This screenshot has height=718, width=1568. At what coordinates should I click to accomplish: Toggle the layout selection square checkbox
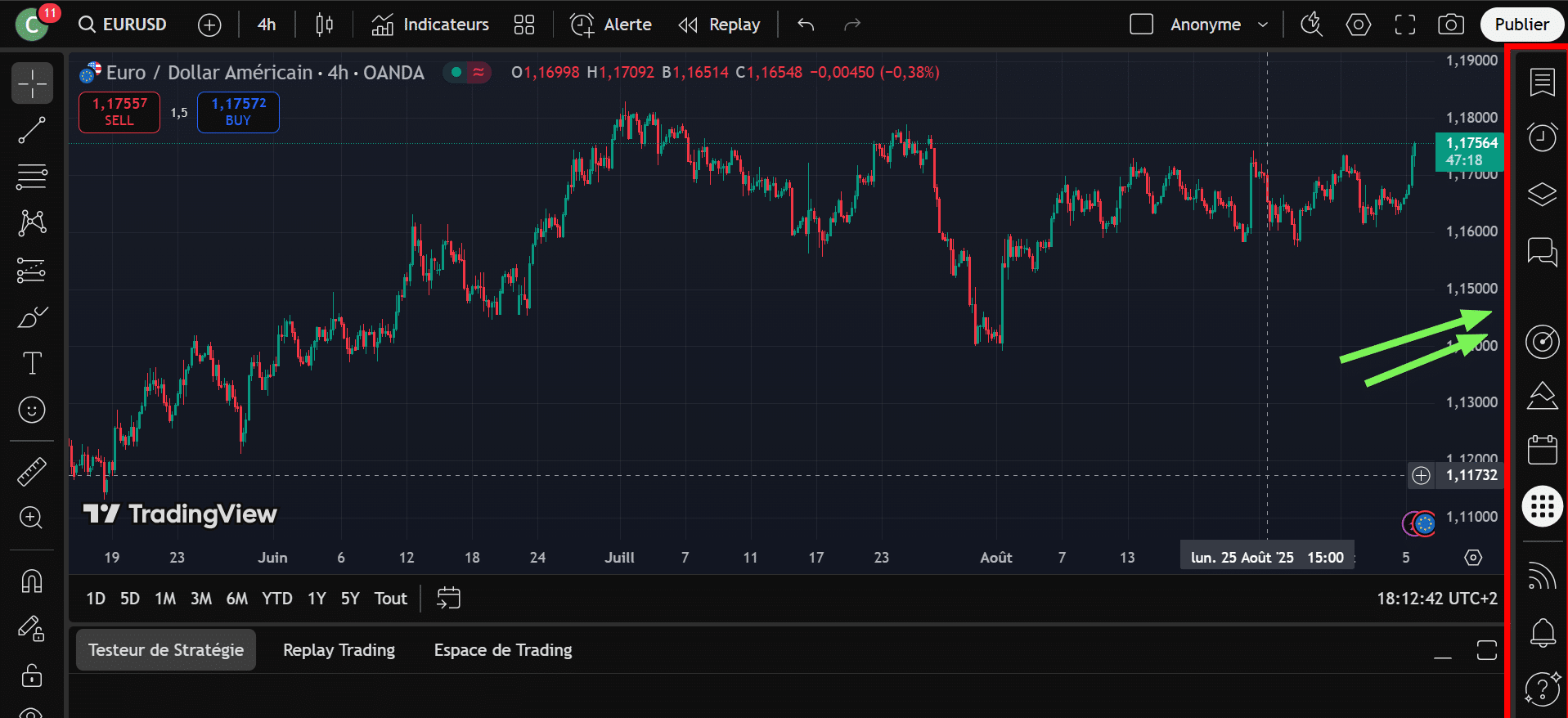coord(1141,25)
